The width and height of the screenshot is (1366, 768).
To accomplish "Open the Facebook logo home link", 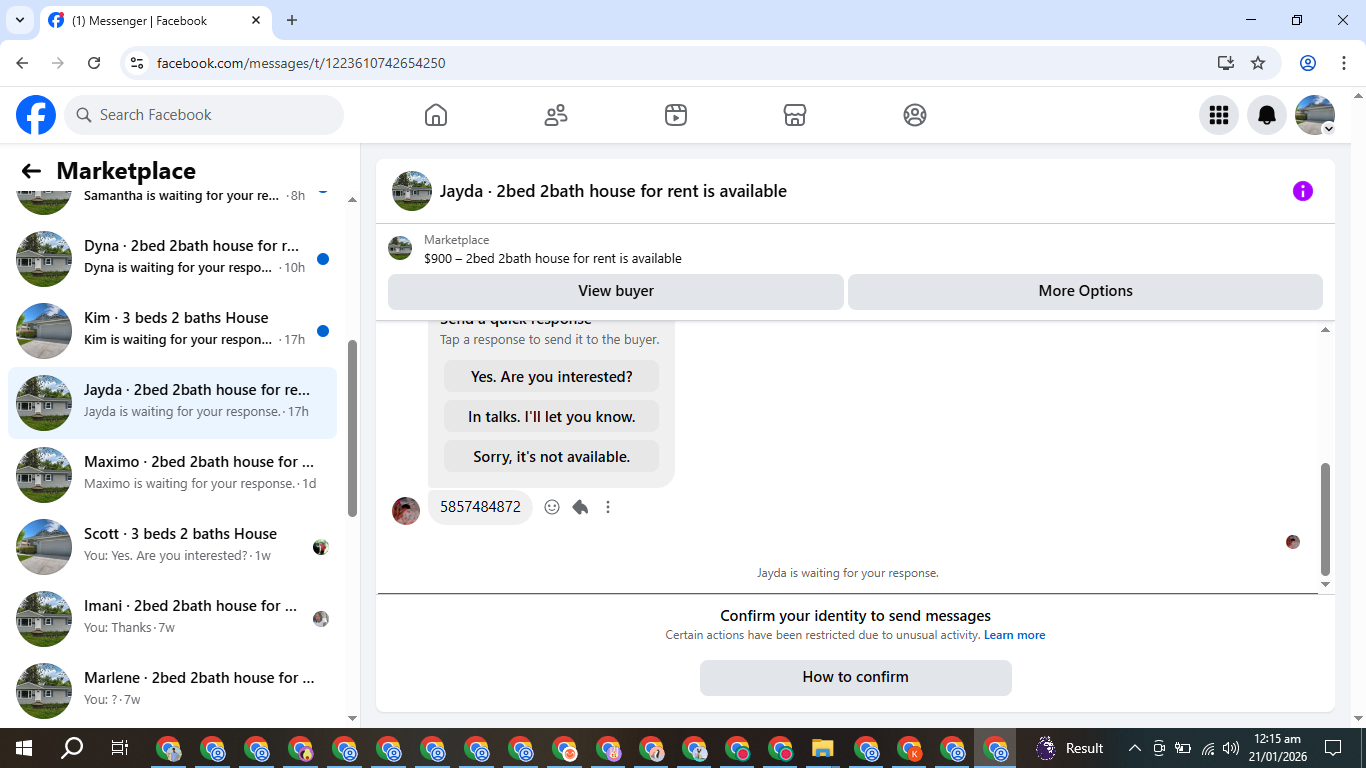I will click(36, 115).
